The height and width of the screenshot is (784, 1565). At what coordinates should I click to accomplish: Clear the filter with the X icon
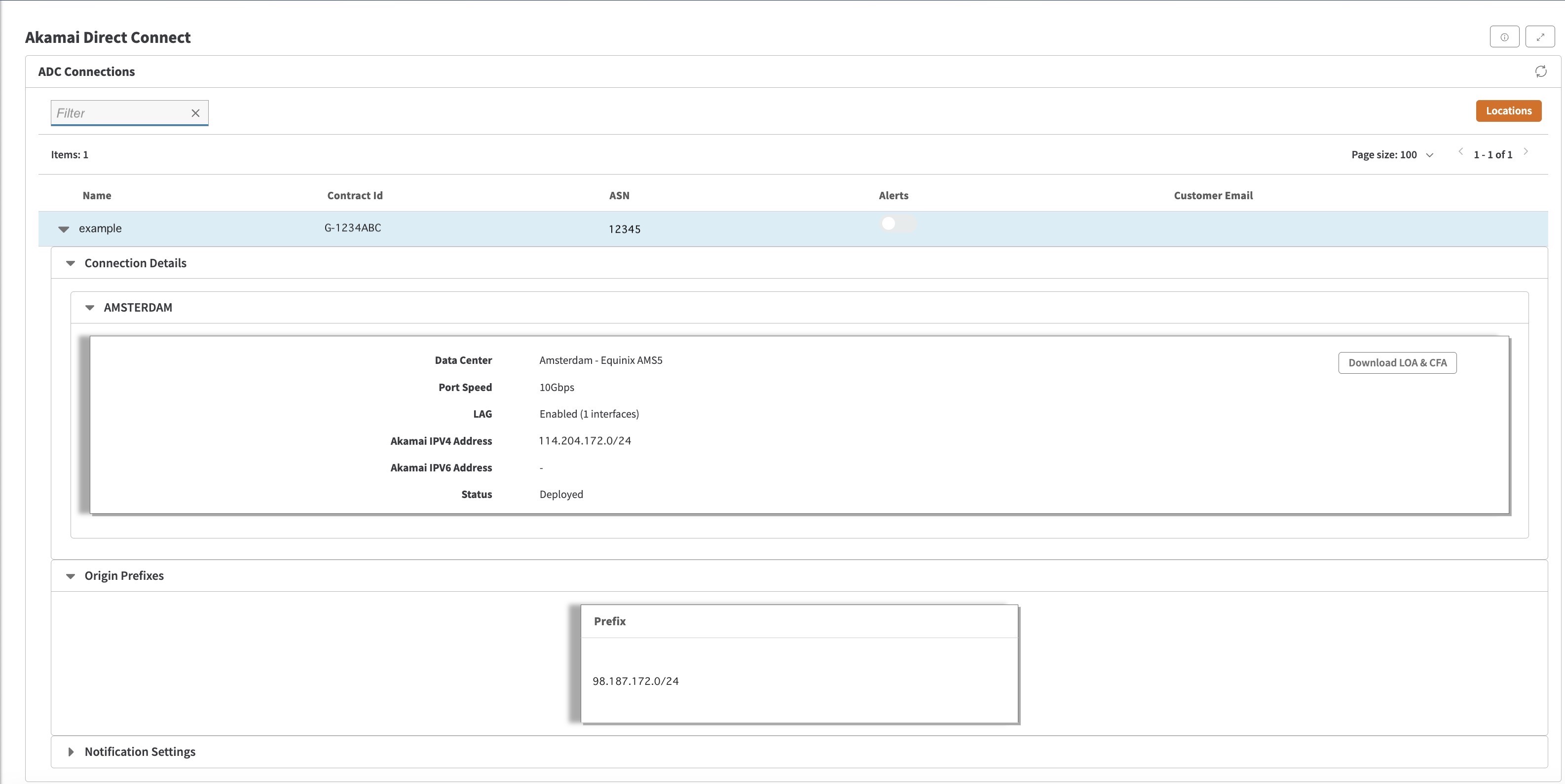(195, 113)
